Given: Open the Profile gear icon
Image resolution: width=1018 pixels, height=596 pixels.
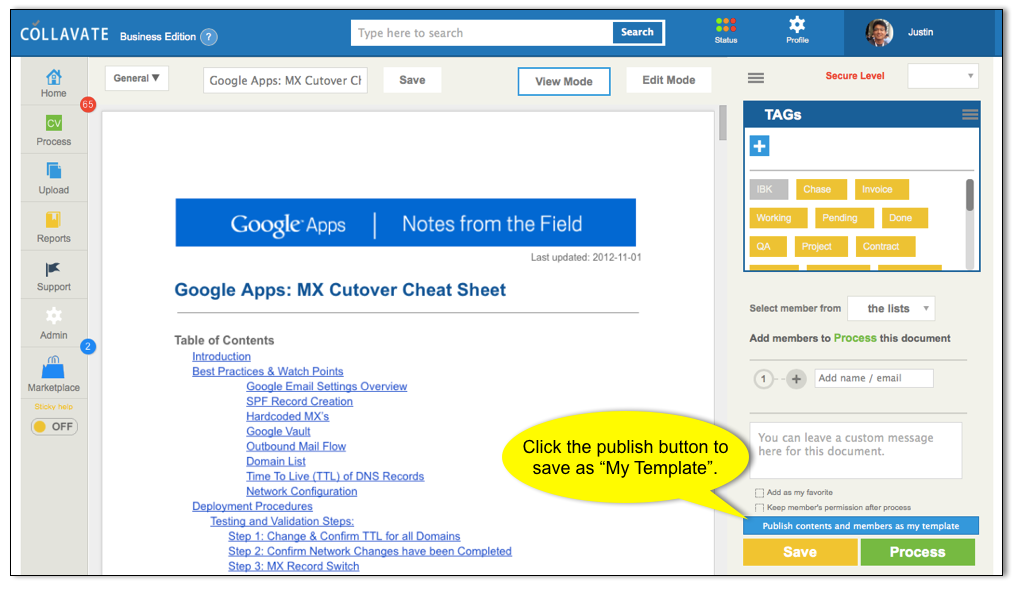Looking at the screenshot, I should (797, 25).
